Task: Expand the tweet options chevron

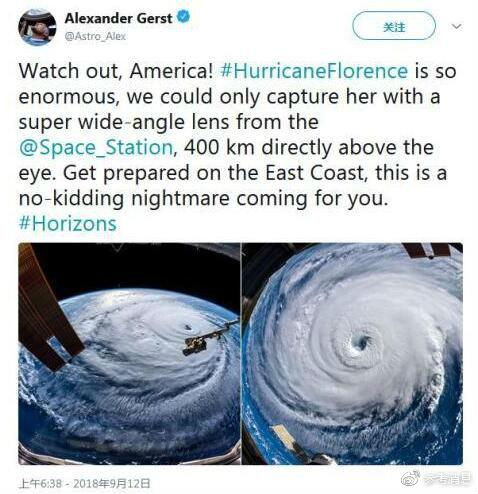Action: click(x=456, y=26)
